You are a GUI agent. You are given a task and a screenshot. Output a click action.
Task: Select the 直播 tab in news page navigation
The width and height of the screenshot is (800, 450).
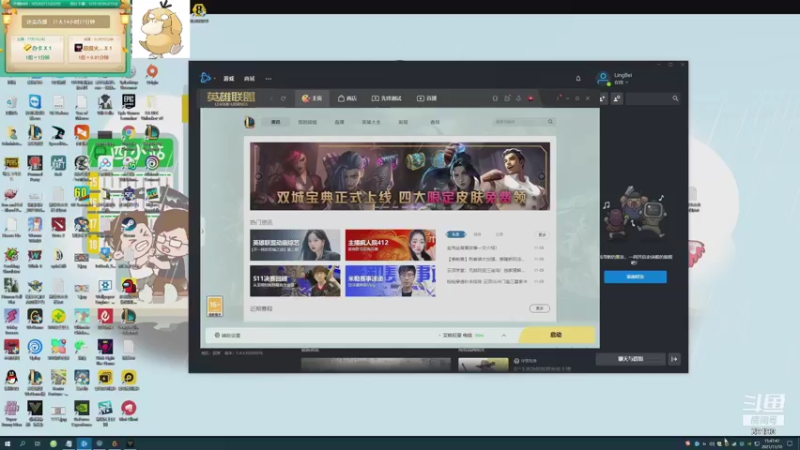339,122
